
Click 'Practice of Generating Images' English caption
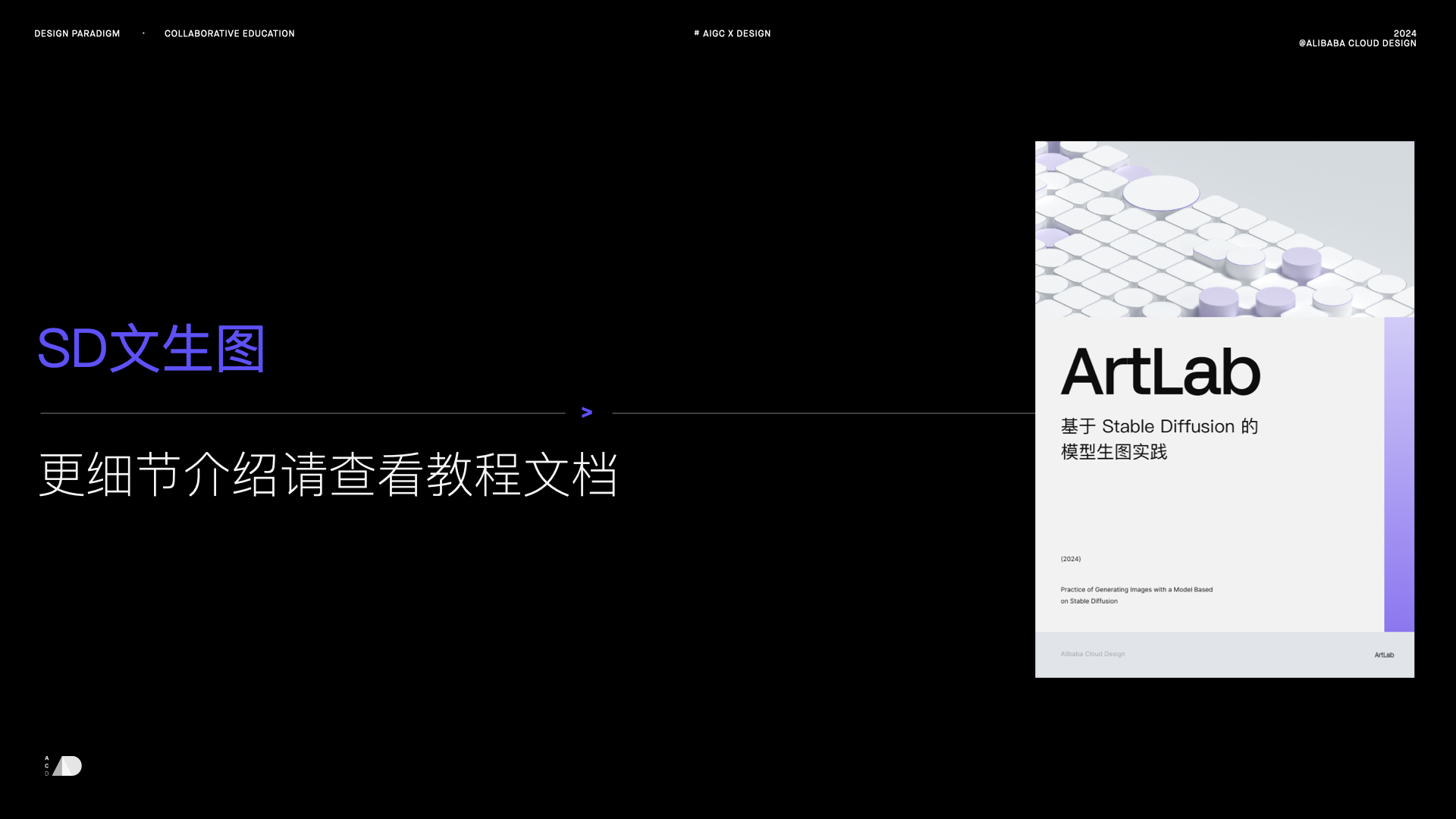point(1137,595)
